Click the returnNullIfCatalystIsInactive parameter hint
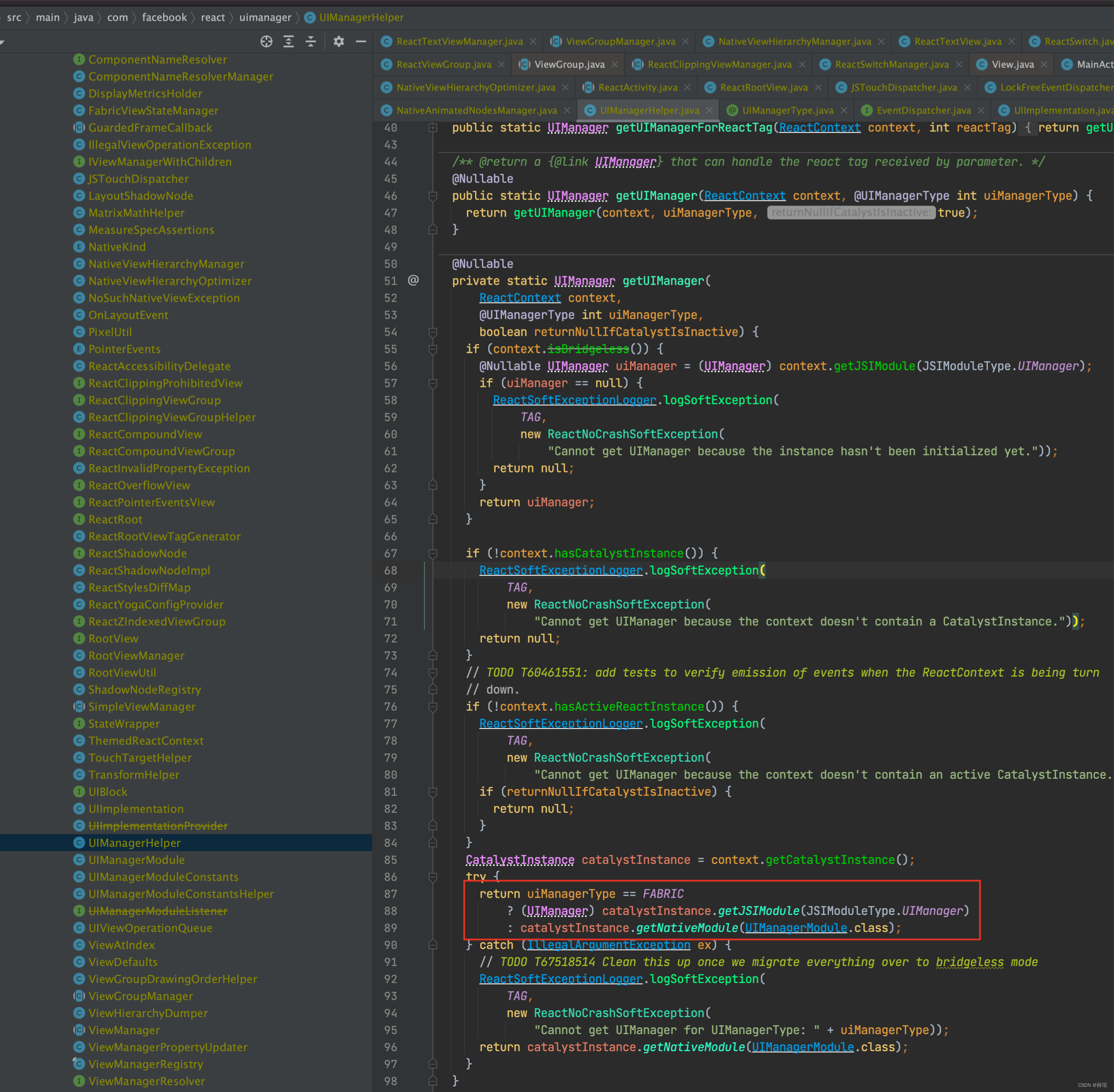Screen dimensions: 1114x1092 [851, 213]
